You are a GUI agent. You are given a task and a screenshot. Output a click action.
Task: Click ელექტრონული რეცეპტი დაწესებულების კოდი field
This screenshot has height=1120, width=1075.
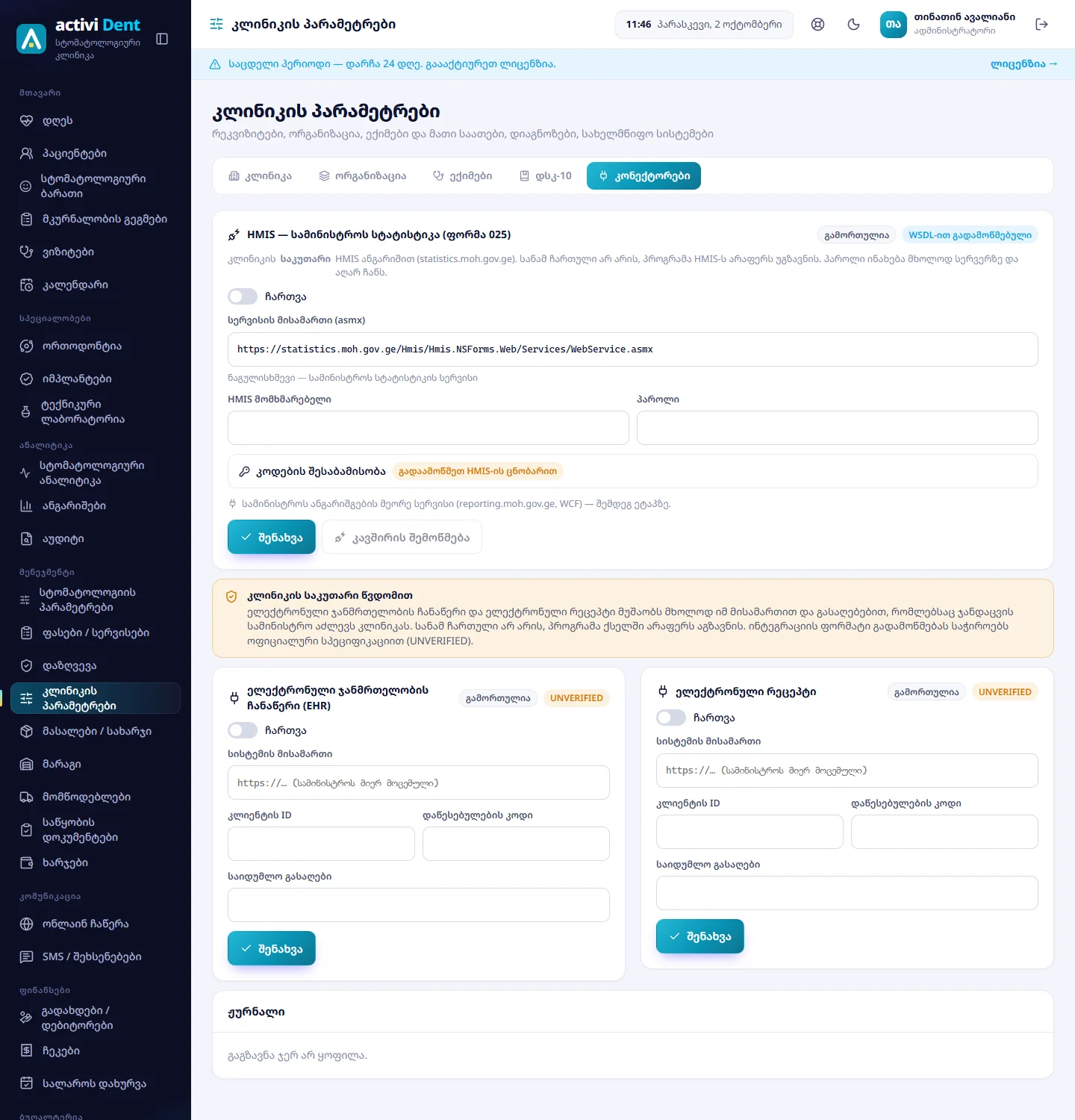[x=944, y=832]
